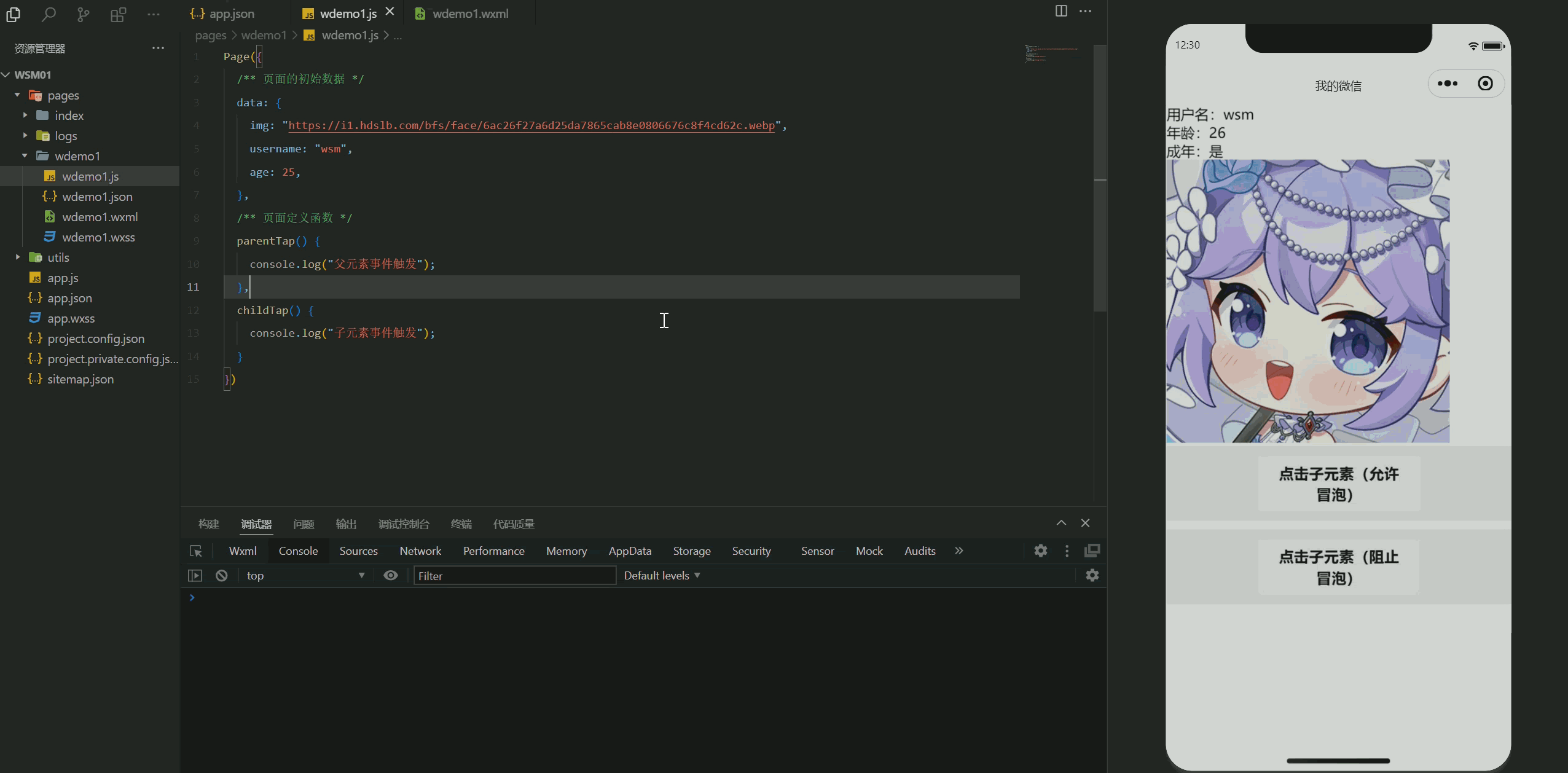Toggle the live expression eye icon
The height and width of the screenshot is (773, 1568).
[391, 576]
